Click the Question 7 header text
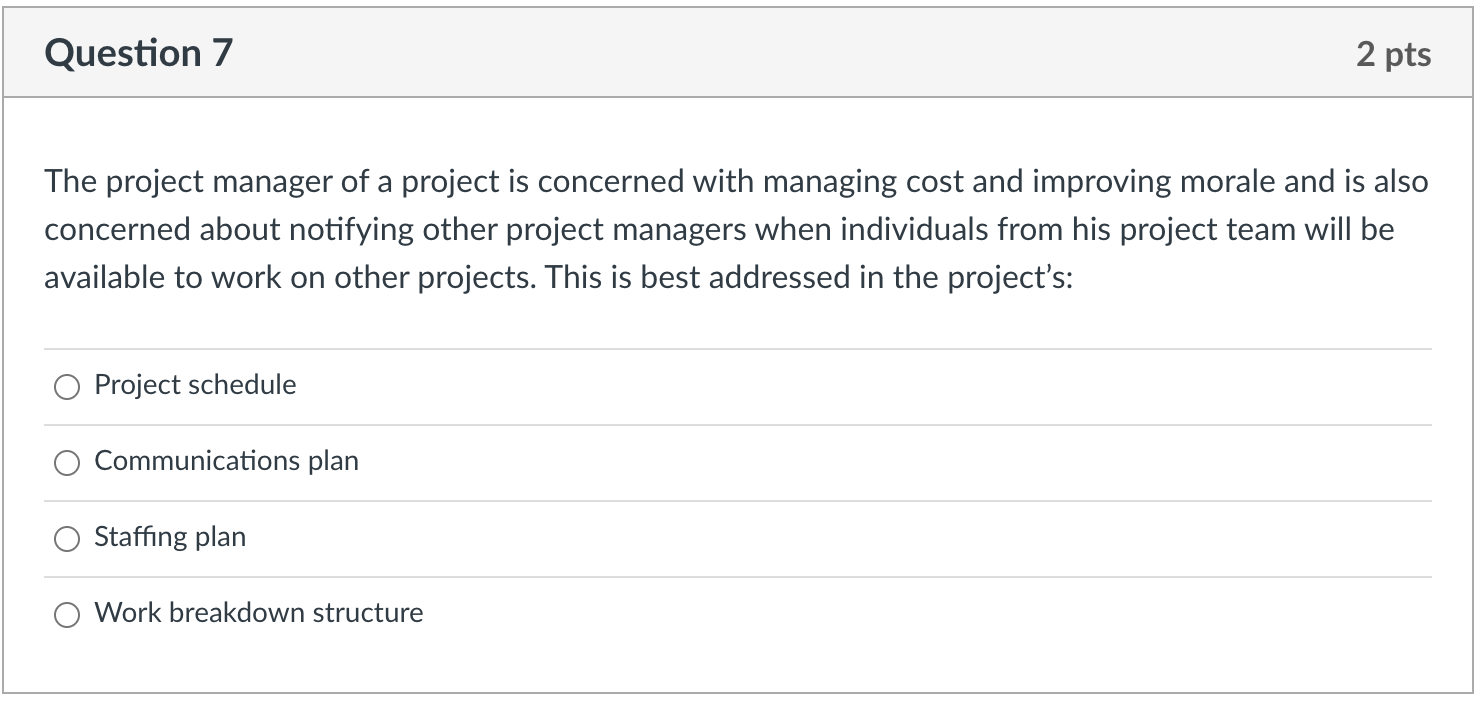This screenshot has width=1484, height=714. point(138,52)
